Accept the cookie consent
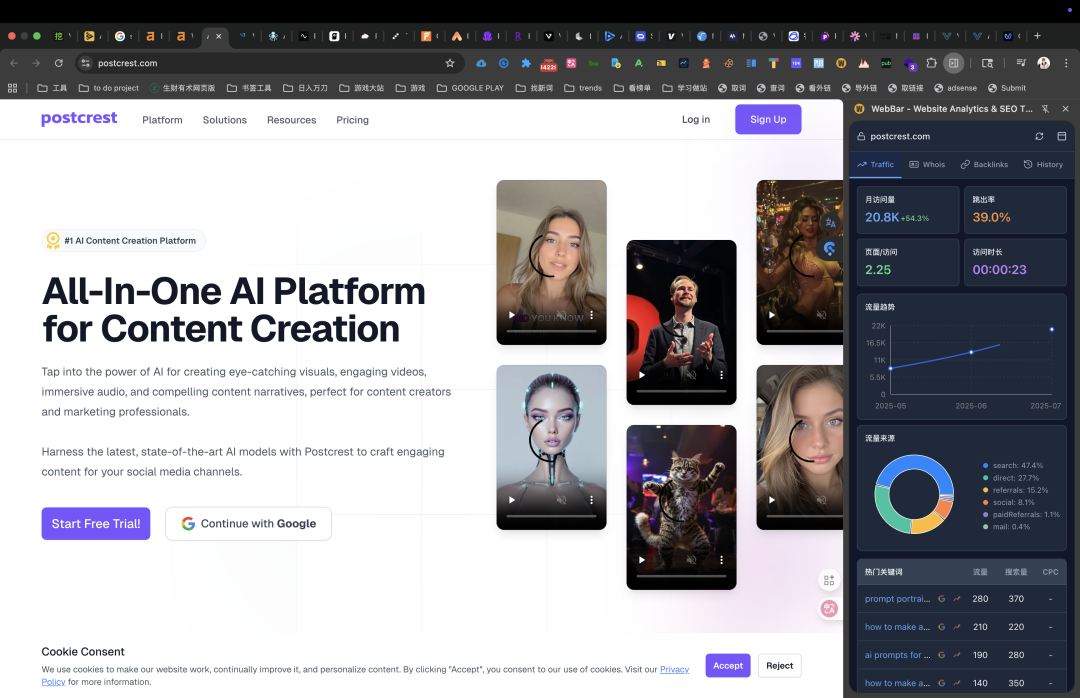Image resolution: width=1080 pixels, height=698 pixels. (x=728, y=666)
